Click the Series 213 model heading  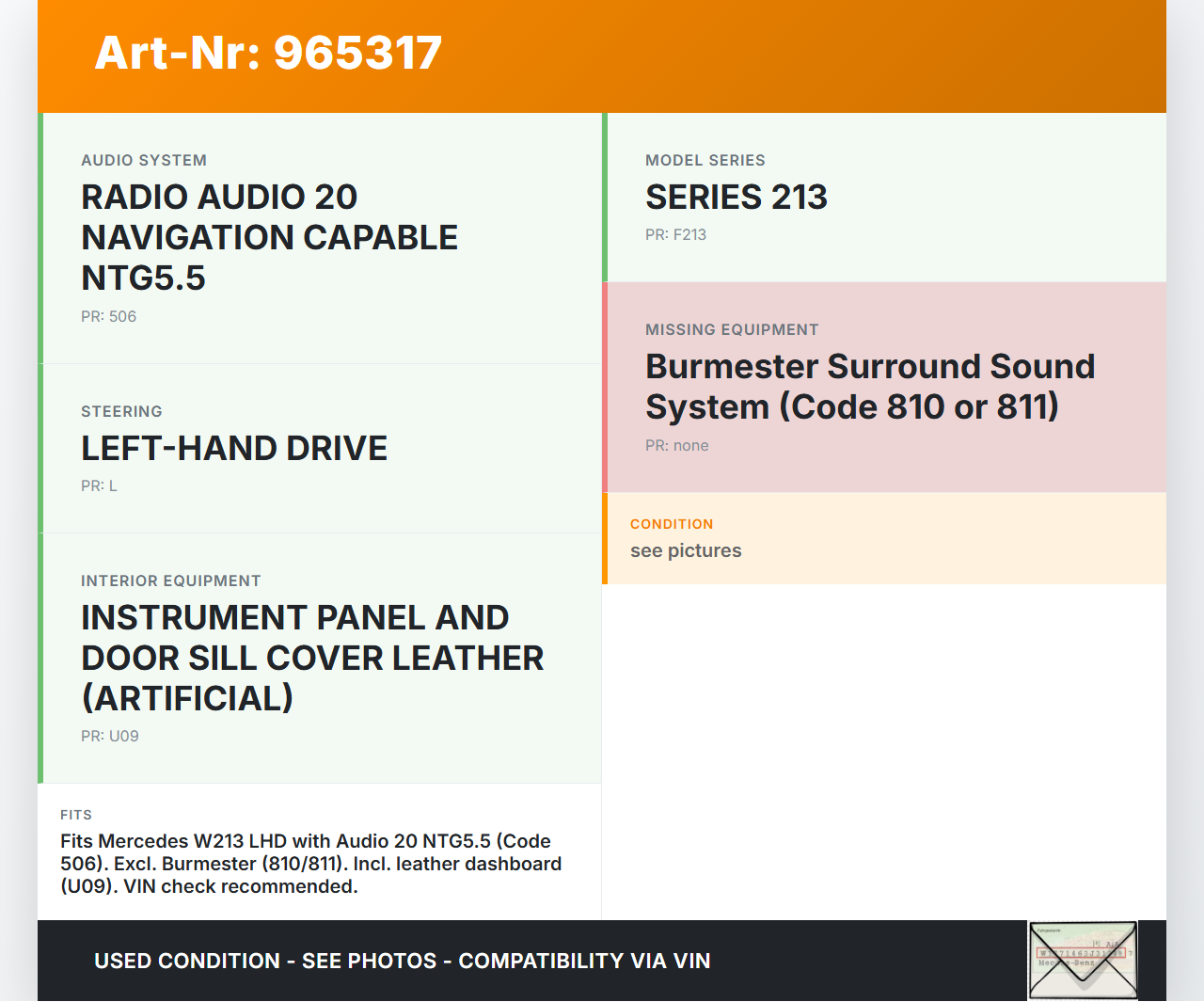coord(736,198)
